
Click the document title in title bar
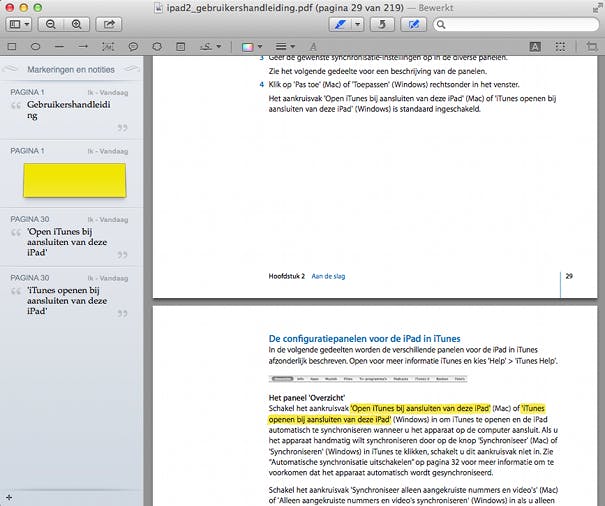point(285,8)
